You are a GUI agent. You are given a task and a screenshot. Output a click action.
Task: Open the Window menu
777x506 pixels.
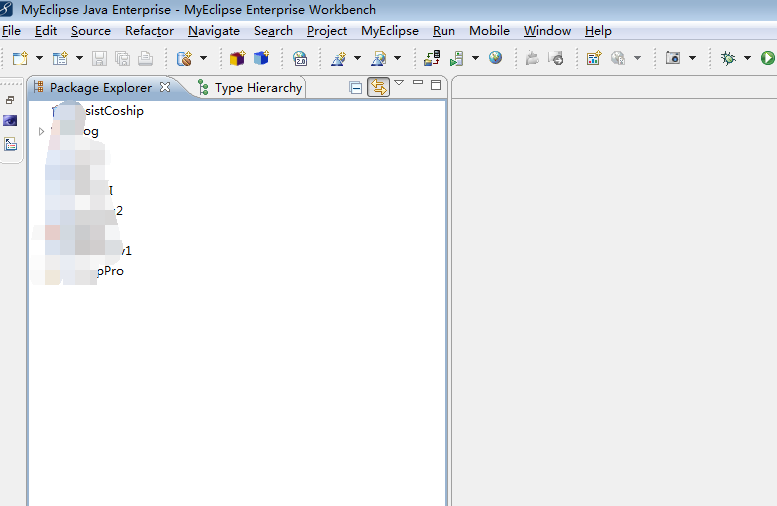[548, 31]
